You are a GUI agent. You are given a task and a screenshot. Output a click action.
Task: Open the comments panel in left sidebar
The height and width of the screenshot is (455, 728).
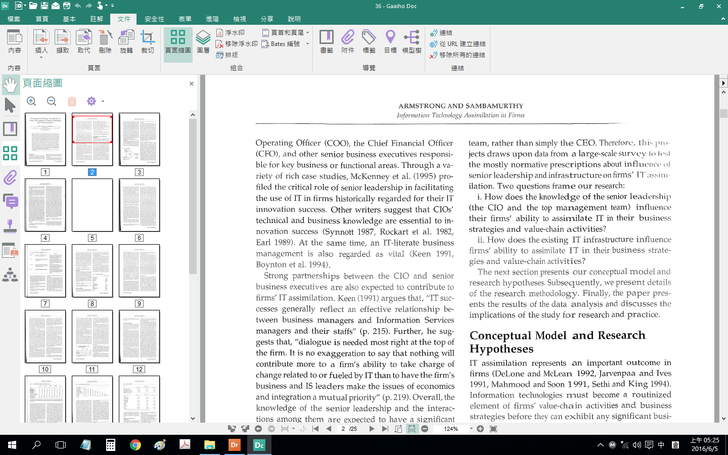point(11,202)
